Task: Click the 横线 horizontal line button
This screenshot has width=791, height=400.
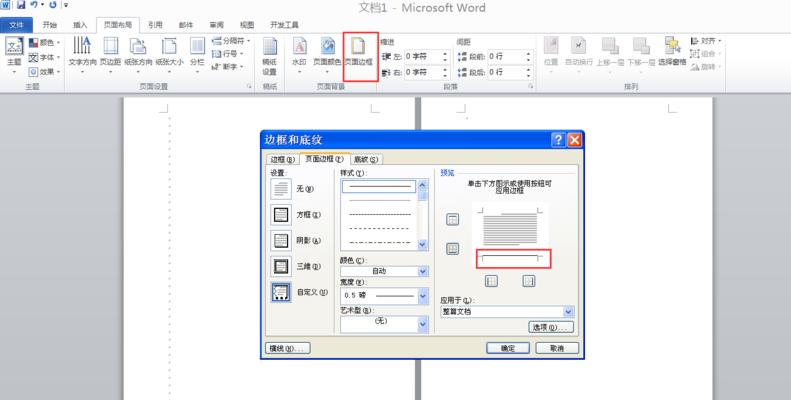Action: (288, 348)
